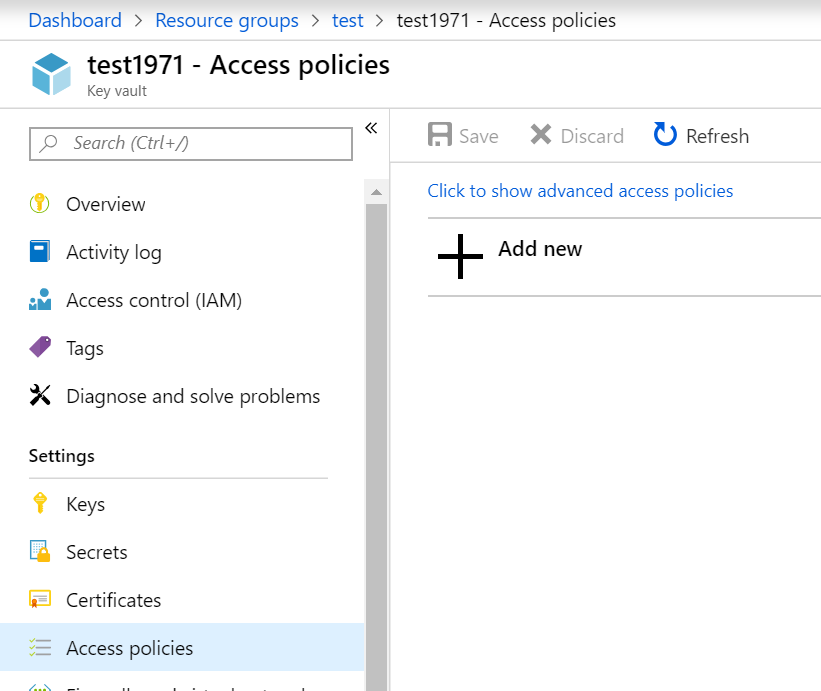Click the Diagnose wrench tools icon

click(40, 395)
